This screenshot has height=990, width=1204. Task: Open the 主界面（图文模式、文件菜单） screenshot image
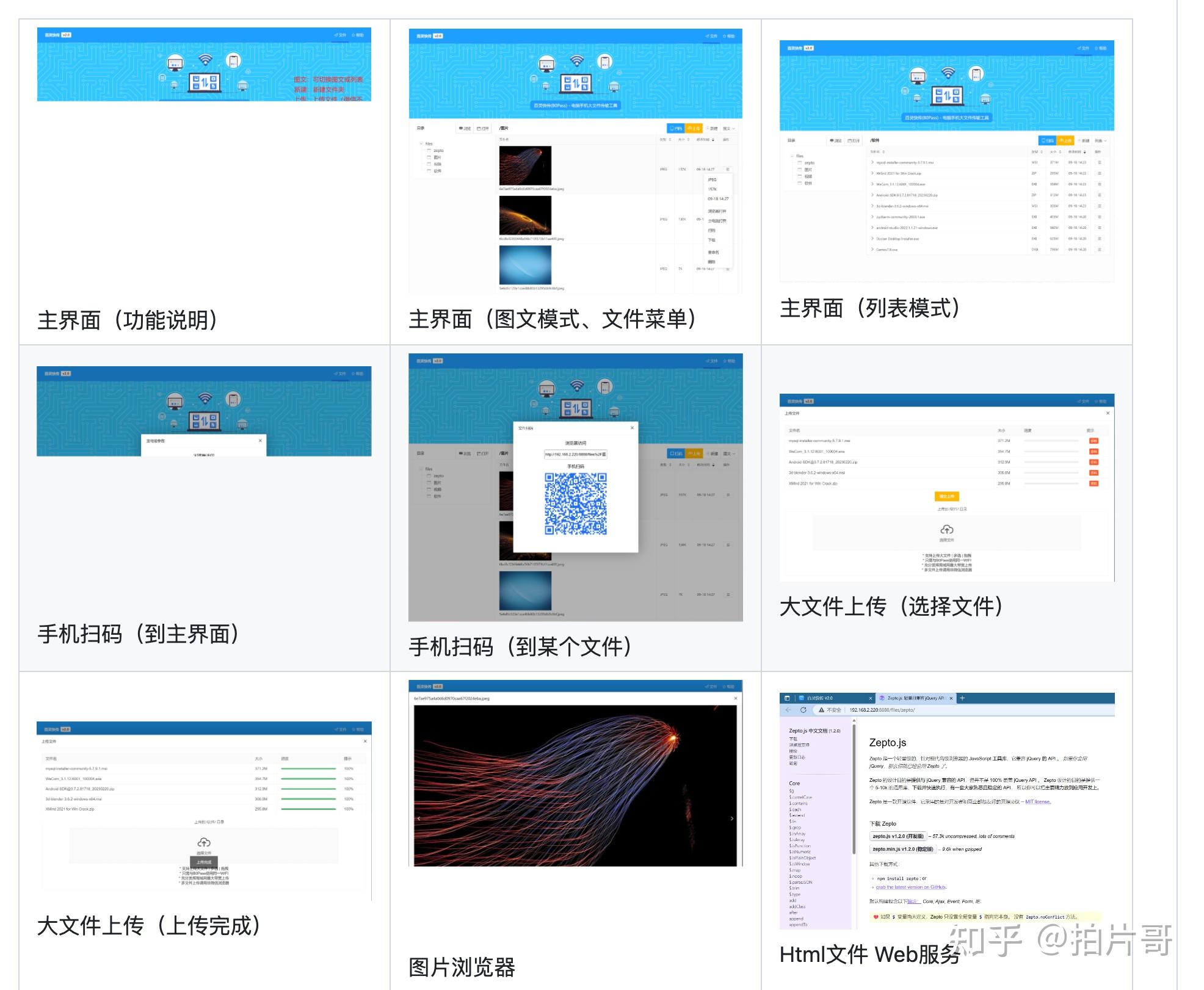(576, 161)
